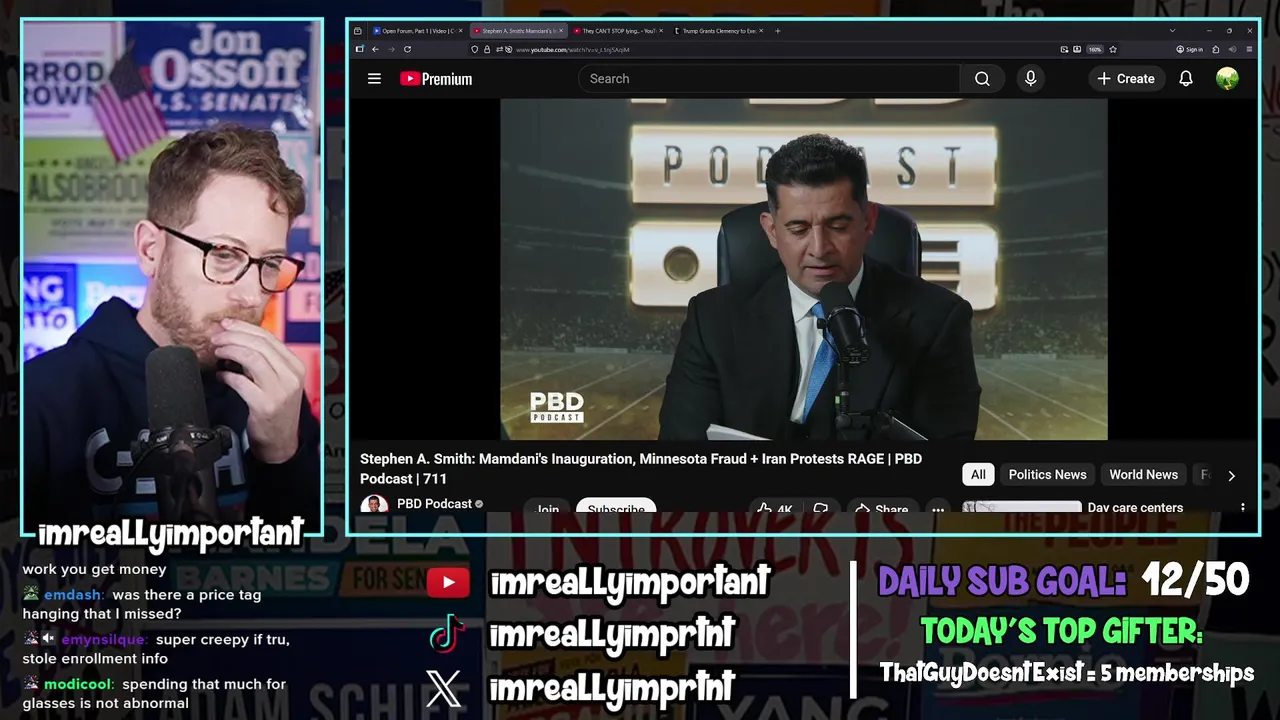The image size is (1280, 720).
Task: Open YouTube notifications bell
Action: coord(1185,79)
